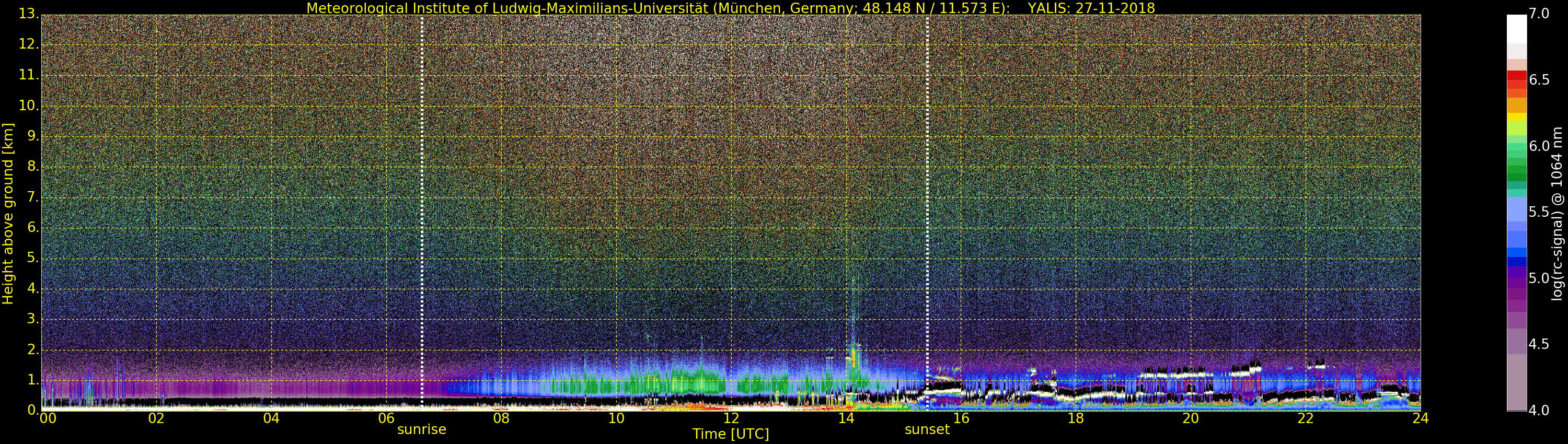
Task: Click the light blue colorbar segment near 5.5
Action: (x=1517, y=209)
